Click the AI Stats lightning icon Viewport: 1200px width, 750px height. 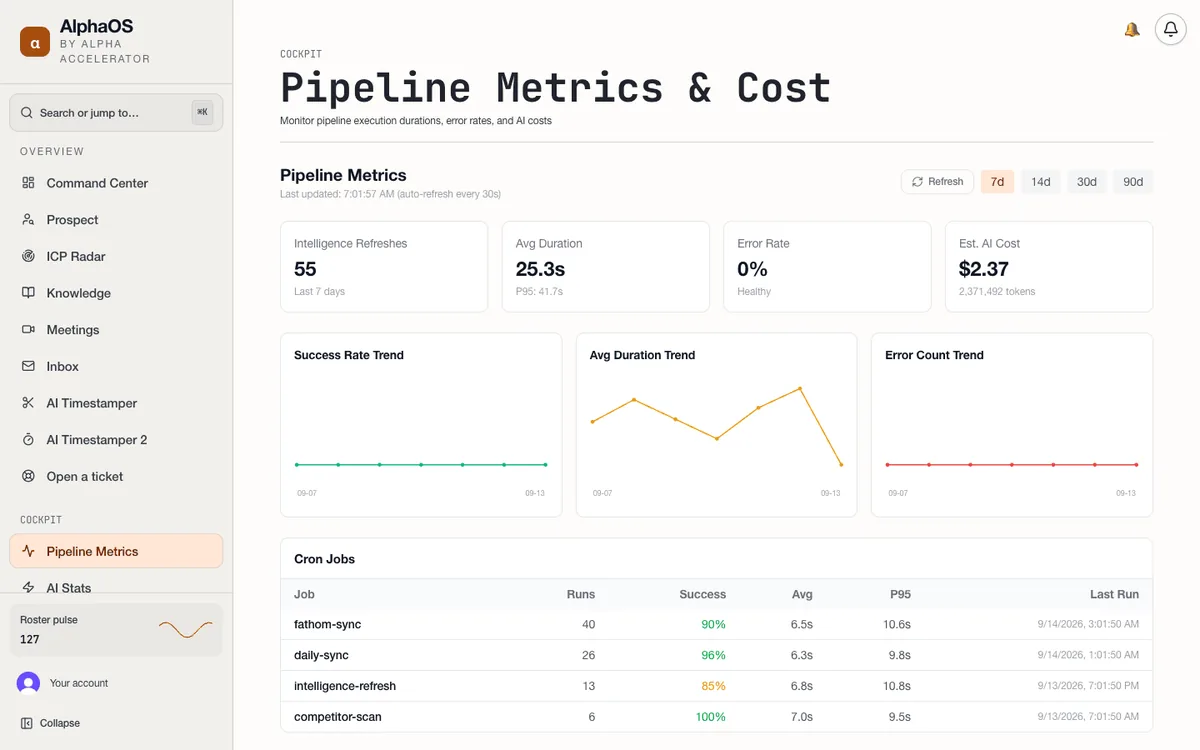(x=28, y=588)
